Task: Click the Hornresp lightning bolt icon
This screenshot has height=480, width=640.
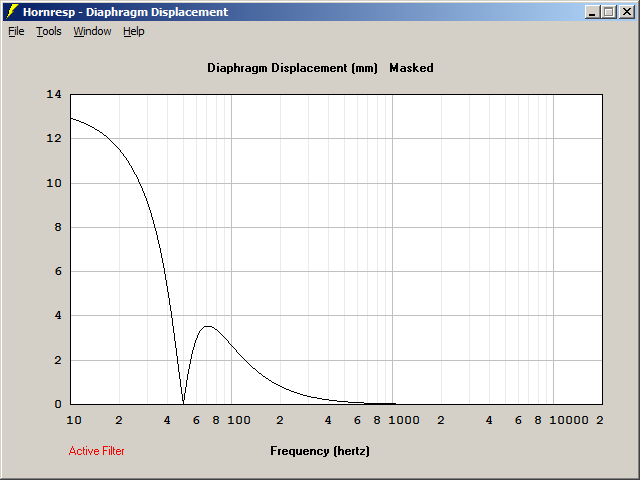Action: (12, 12)
